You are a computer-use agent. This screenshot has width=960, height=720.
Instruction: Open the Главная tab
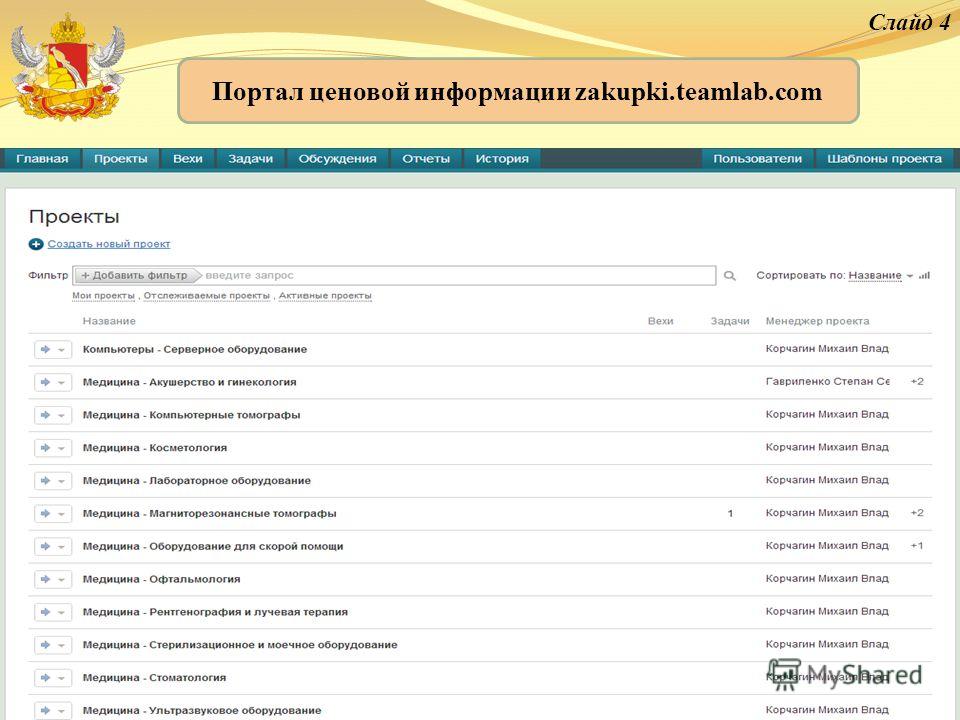pos(42,159)
